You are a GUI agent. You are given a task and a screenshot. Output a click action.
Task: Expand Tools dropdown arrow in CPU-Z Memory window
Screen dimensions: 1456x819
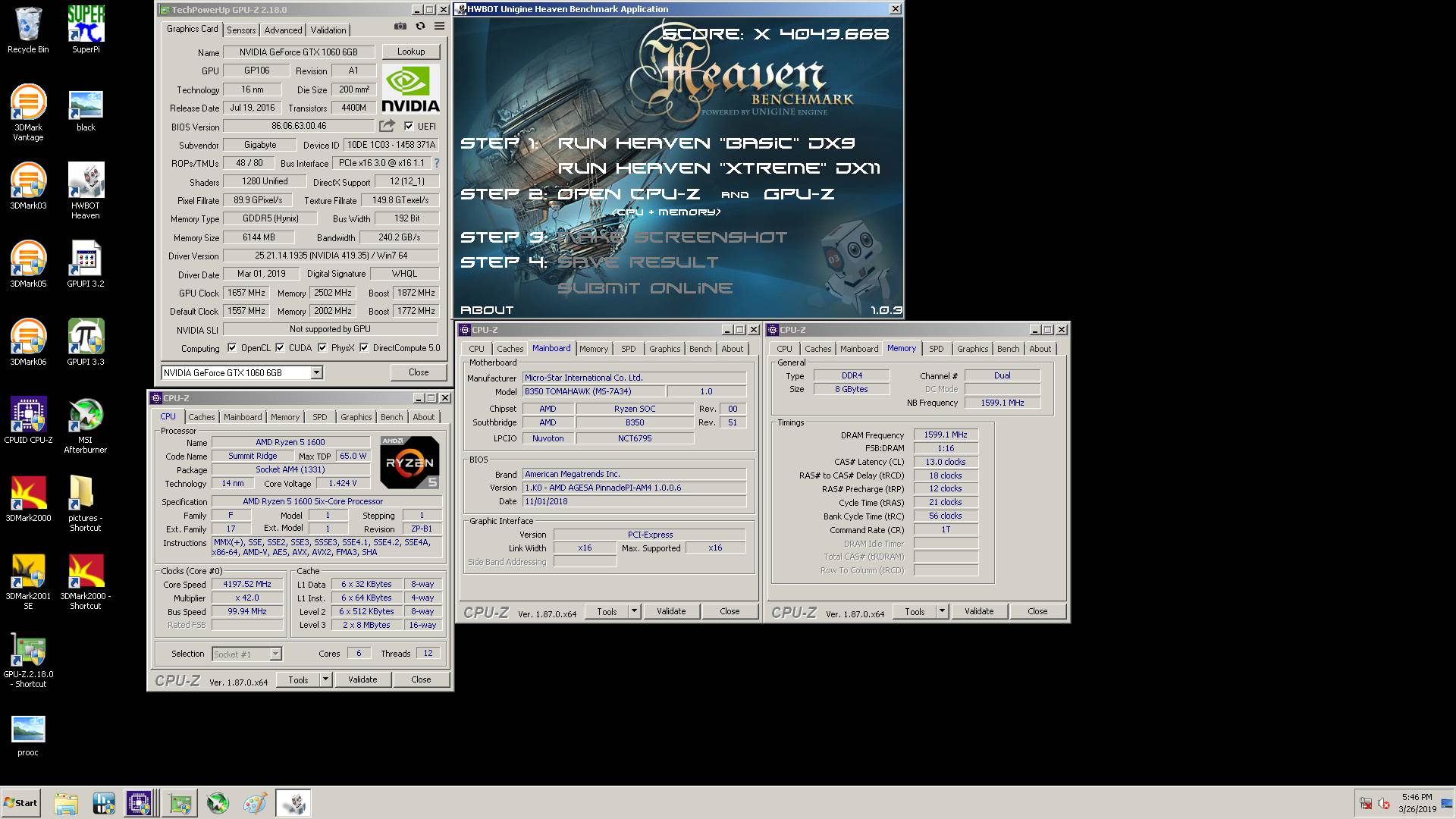tap(942, 611)
